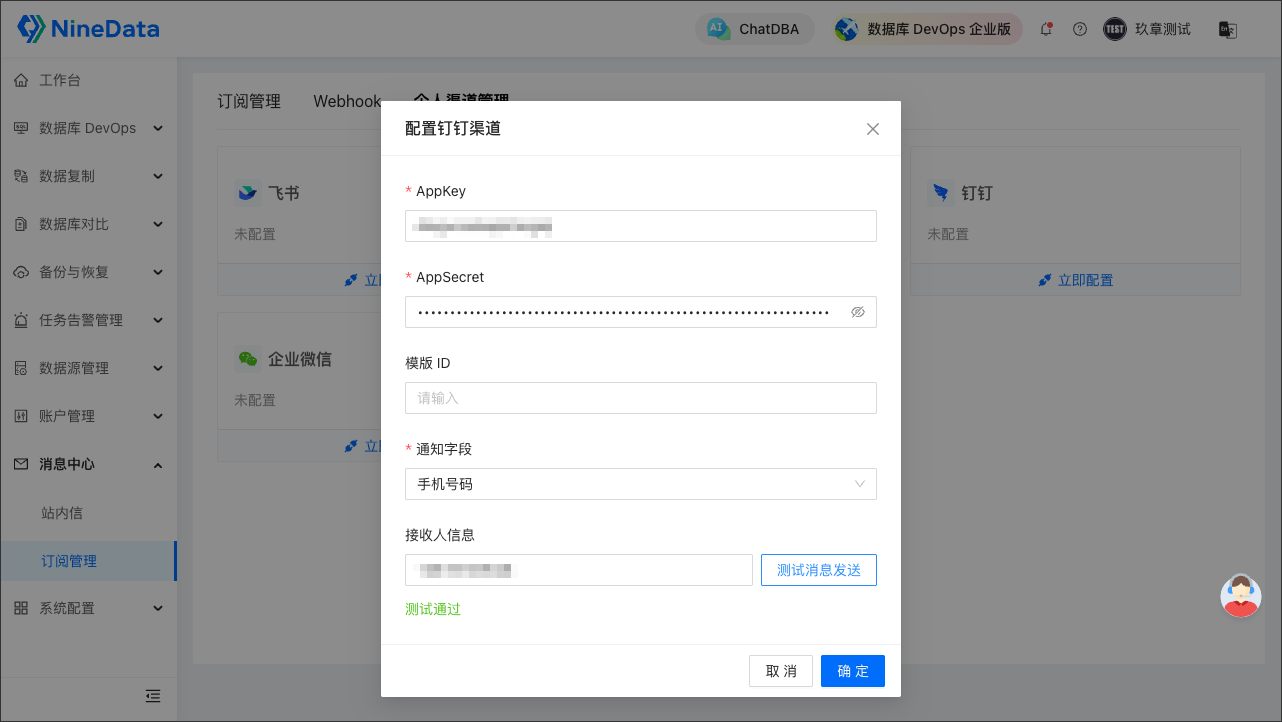Open the 通知字段 dropdown

point(641,484)
